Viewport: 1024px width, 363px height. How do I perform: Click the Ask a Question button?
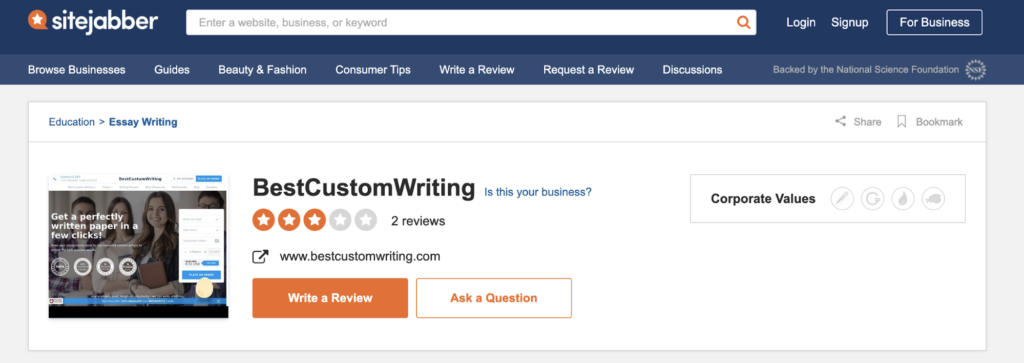click(494, 298)
